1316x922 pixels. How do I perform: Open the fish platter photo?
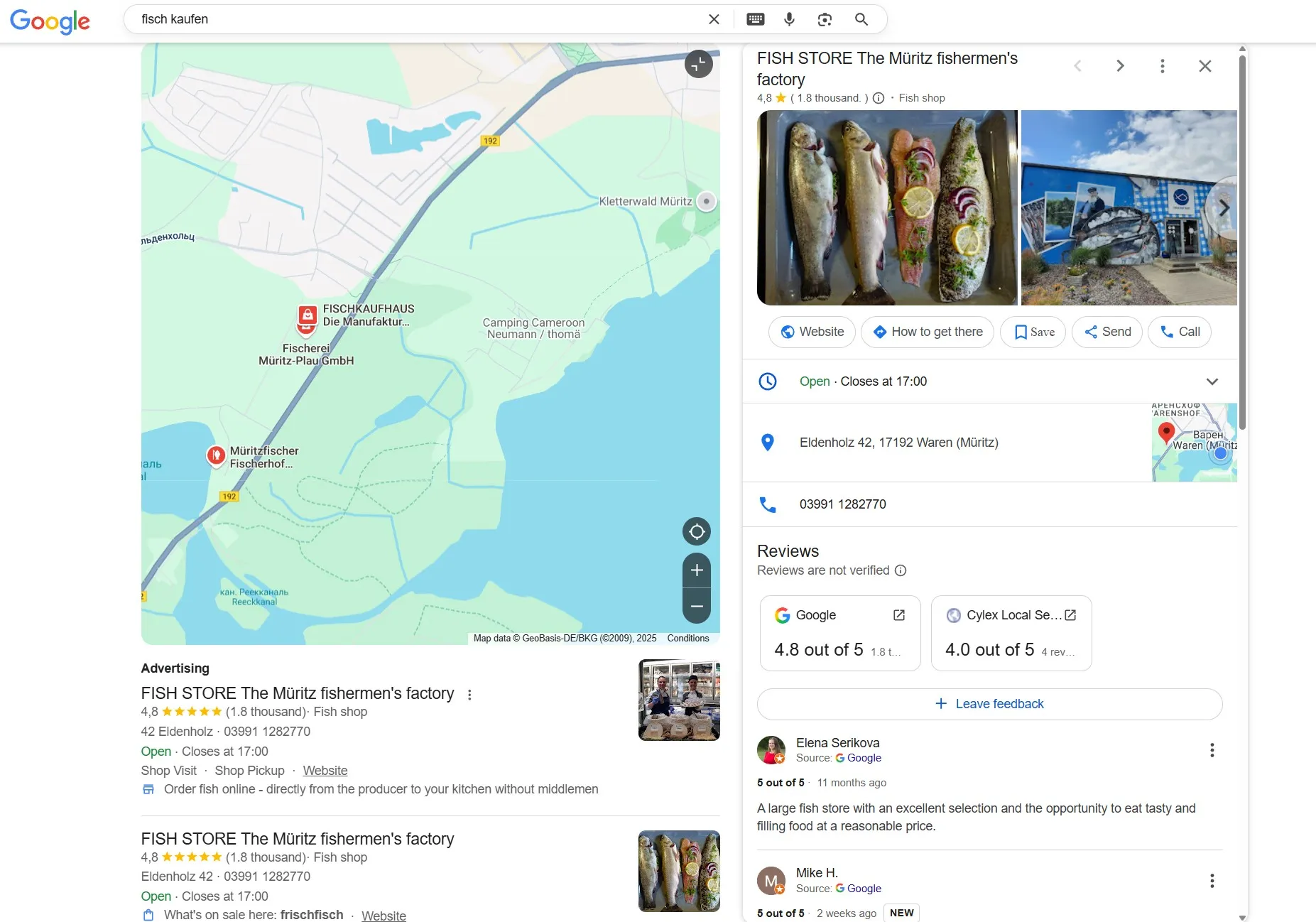(887, 208)
